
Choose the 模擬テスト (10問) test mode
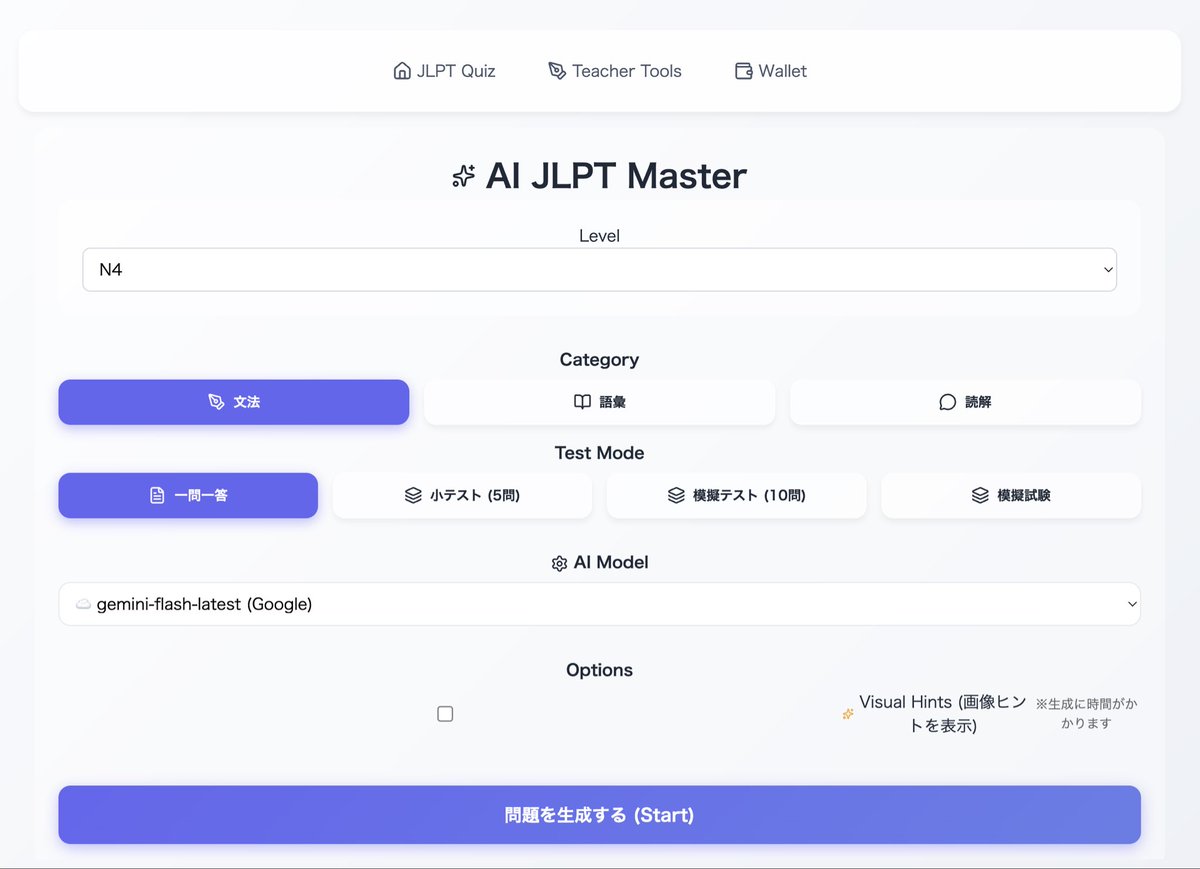coord(736,496)
